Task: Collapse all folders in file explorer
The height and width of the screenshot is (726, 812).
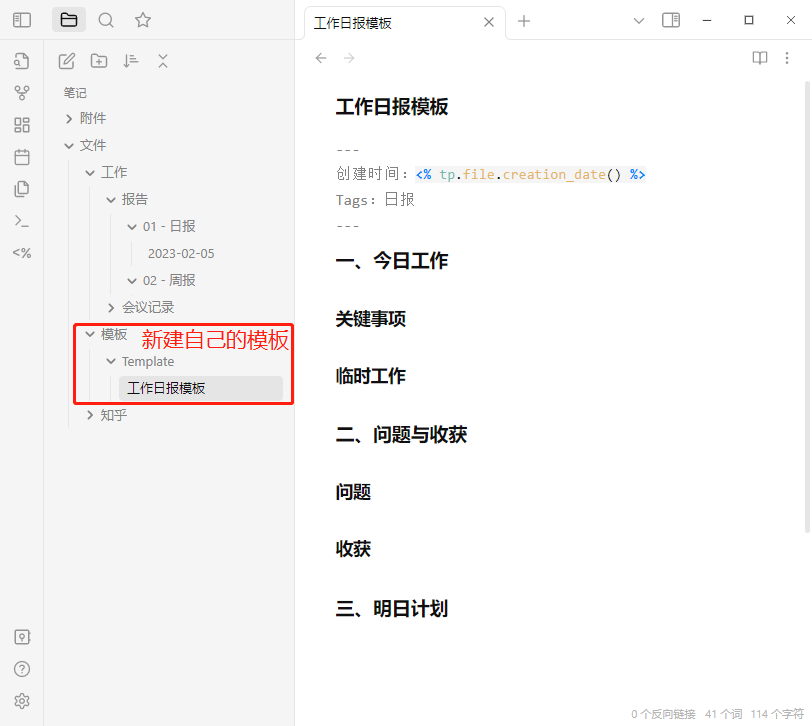Action: 163,61
